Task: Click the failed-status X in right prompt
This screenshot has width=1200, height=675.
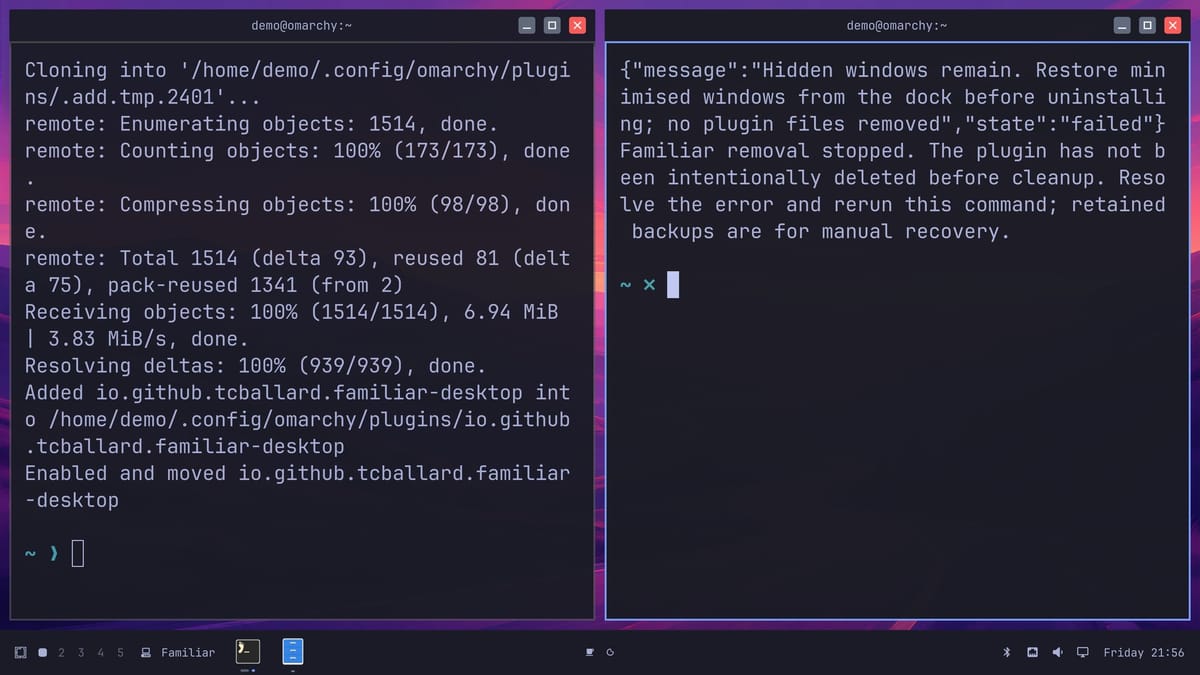Action: point(649,285)
